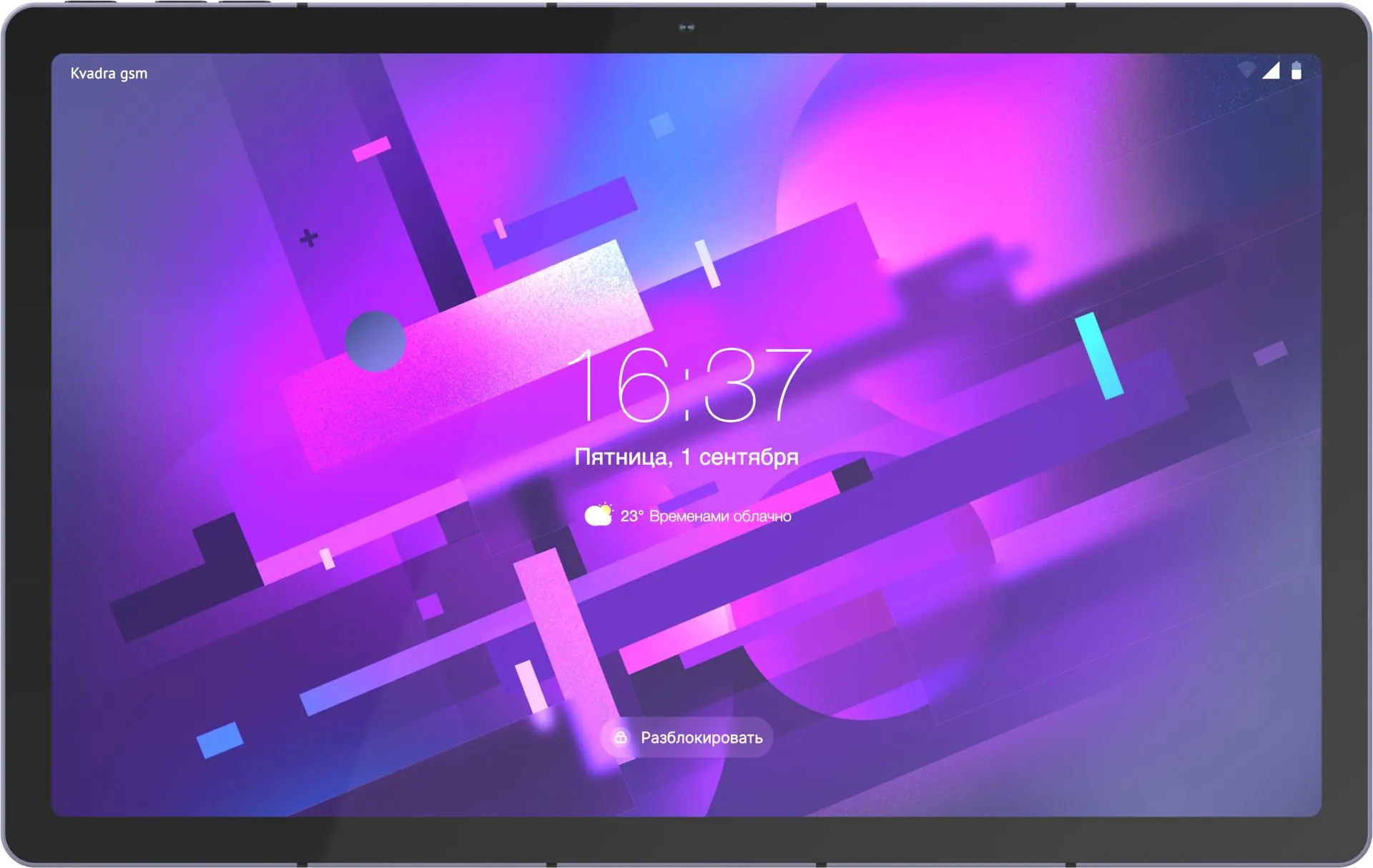Open the partly cloudy weather icon
The height and width of the screenshot is (868, 1373).
click(x=599, y=514)
